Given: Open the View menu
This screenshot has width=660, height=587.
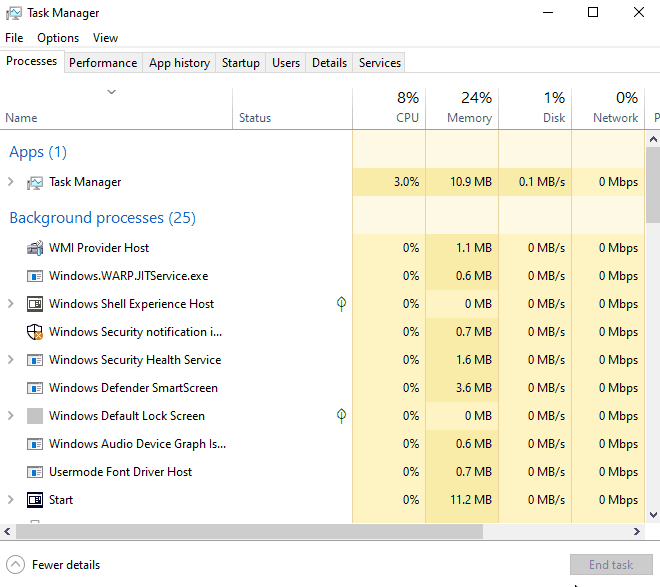Looking at the screenshot, I should click(105, 38).
